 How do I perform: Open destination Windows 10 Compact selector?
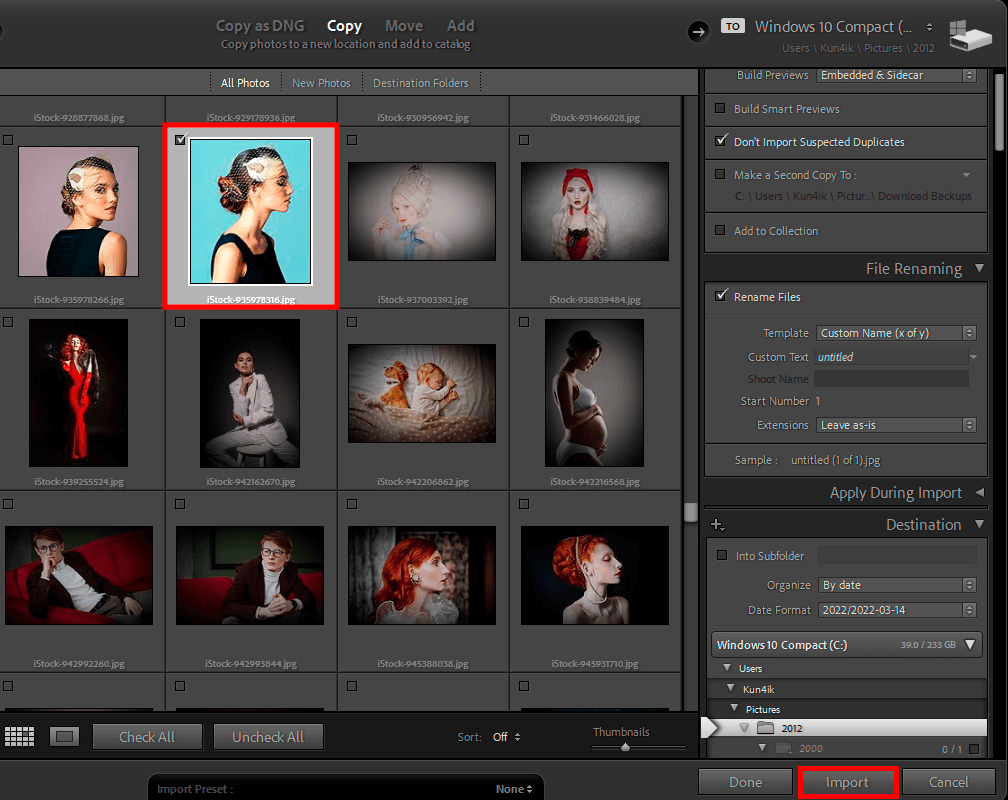pos(843,27)
